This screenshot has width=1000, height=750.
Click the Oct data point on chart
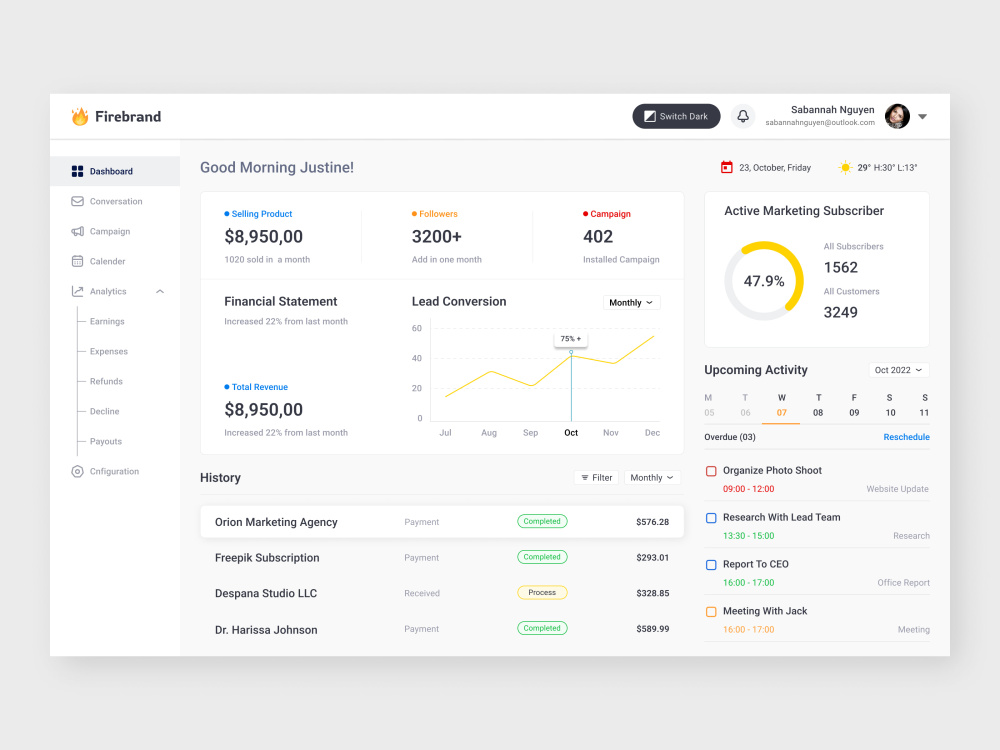pyautogui.click(x=571, y=352)
